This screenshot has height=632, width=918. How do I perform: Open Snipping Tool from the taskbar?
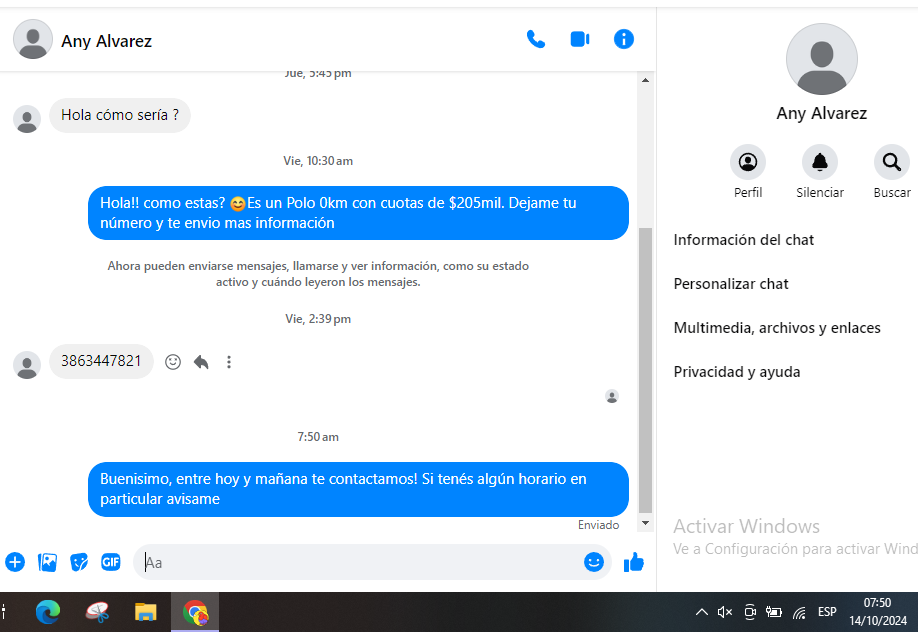97,612
